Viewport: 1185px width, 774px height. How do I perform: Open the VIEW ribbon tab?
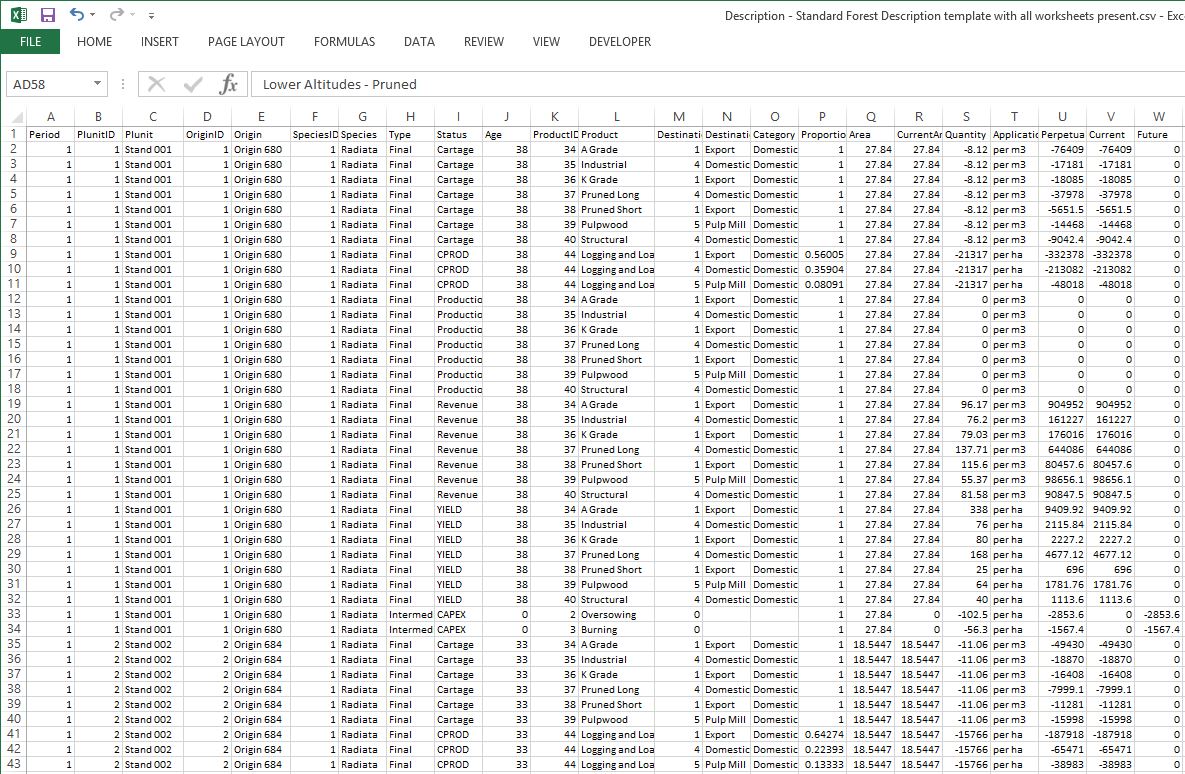[546, 42]
